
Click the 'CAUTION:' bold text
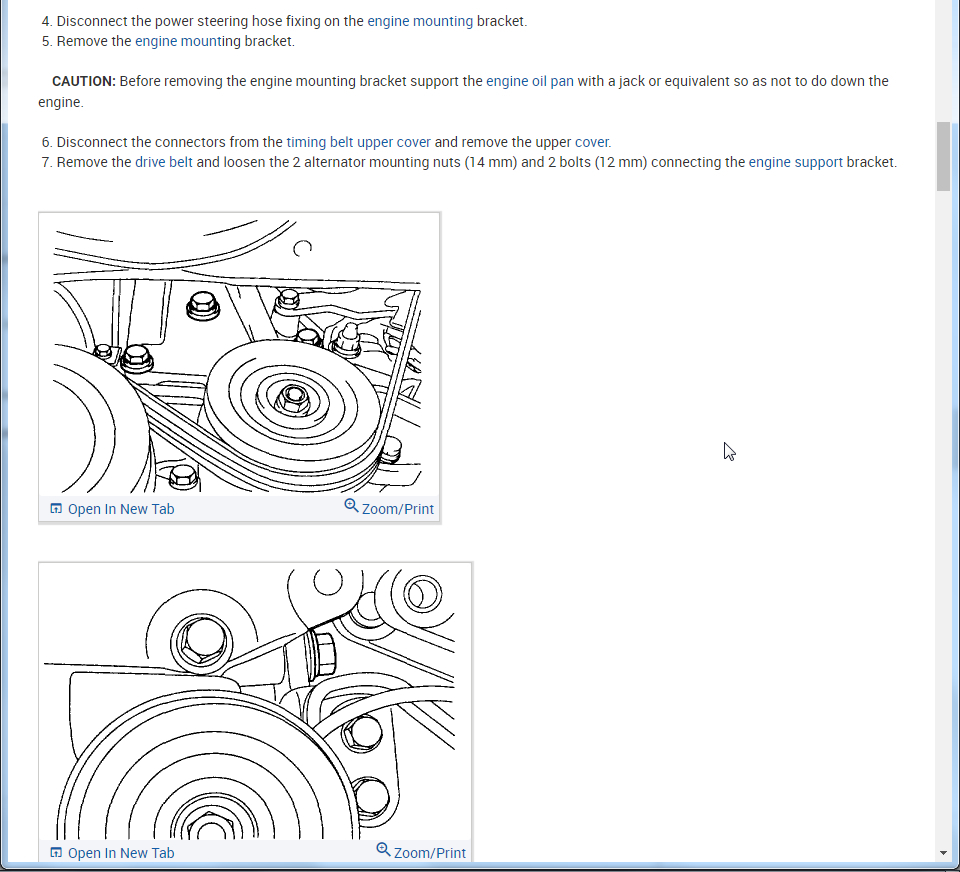(x=84, y=81)
